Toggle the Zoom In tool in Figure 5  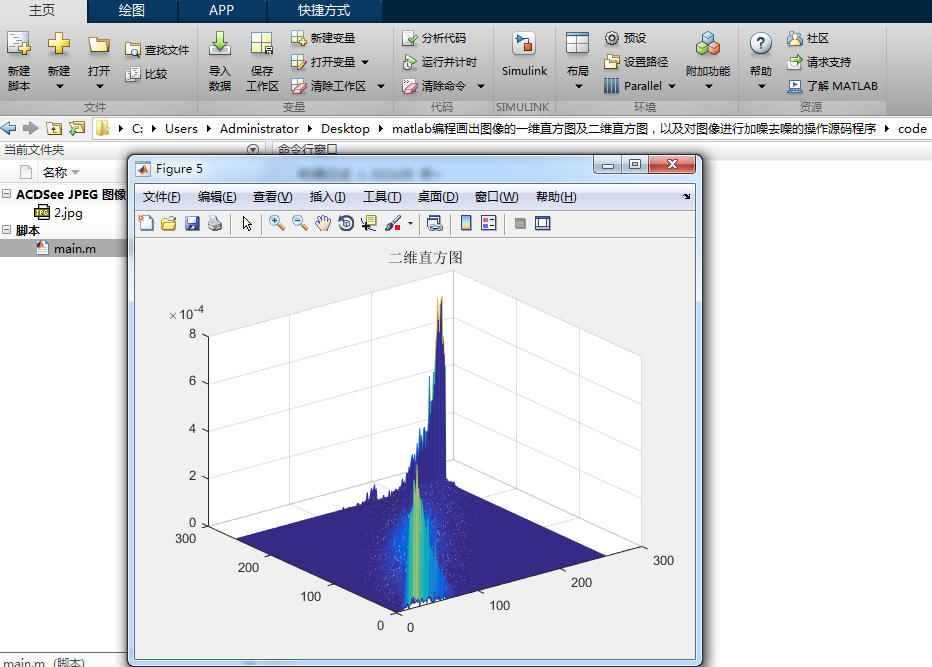(276, 224)
